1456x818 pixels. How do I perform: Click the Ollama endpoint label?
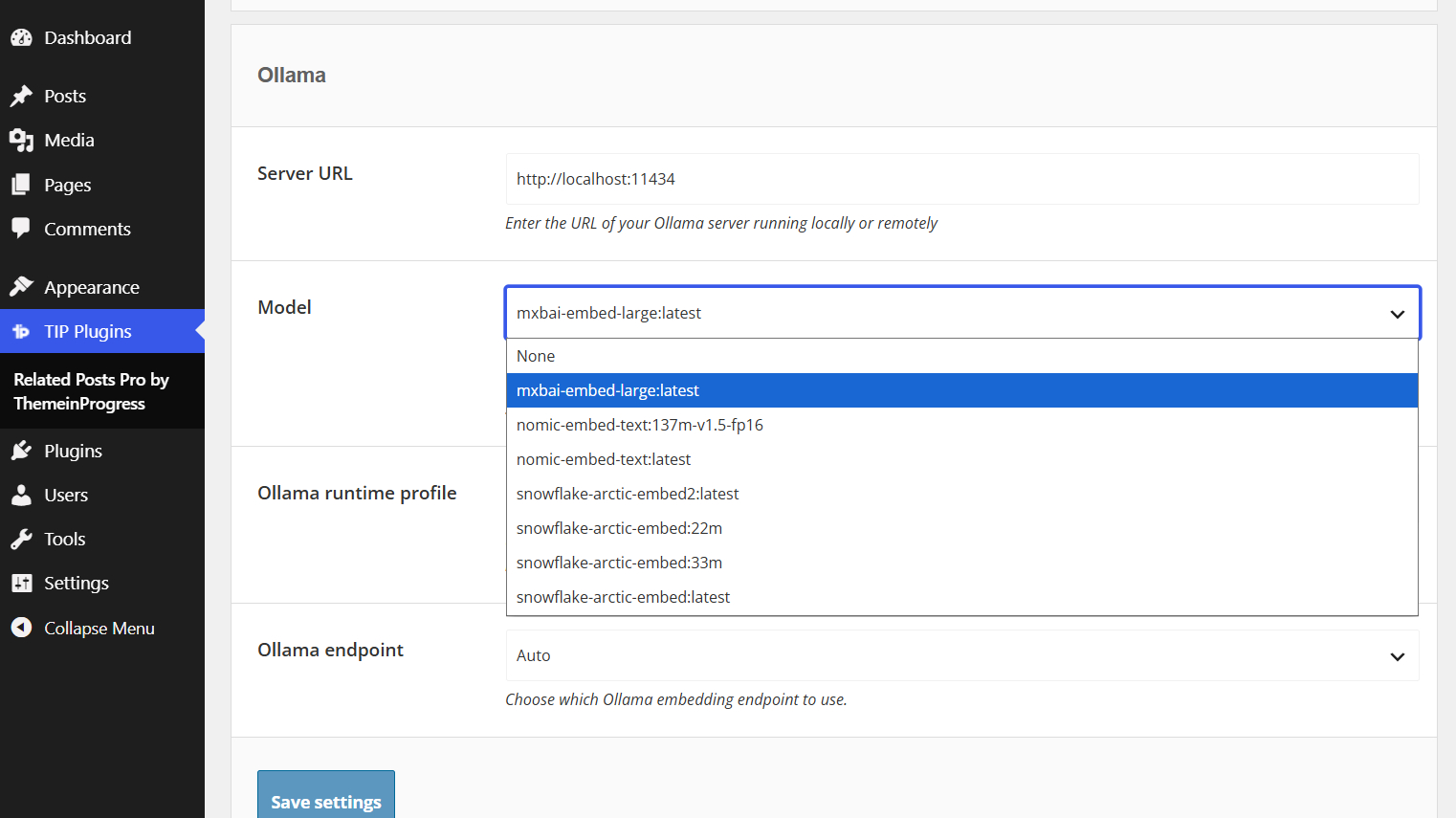pos(330,651)
